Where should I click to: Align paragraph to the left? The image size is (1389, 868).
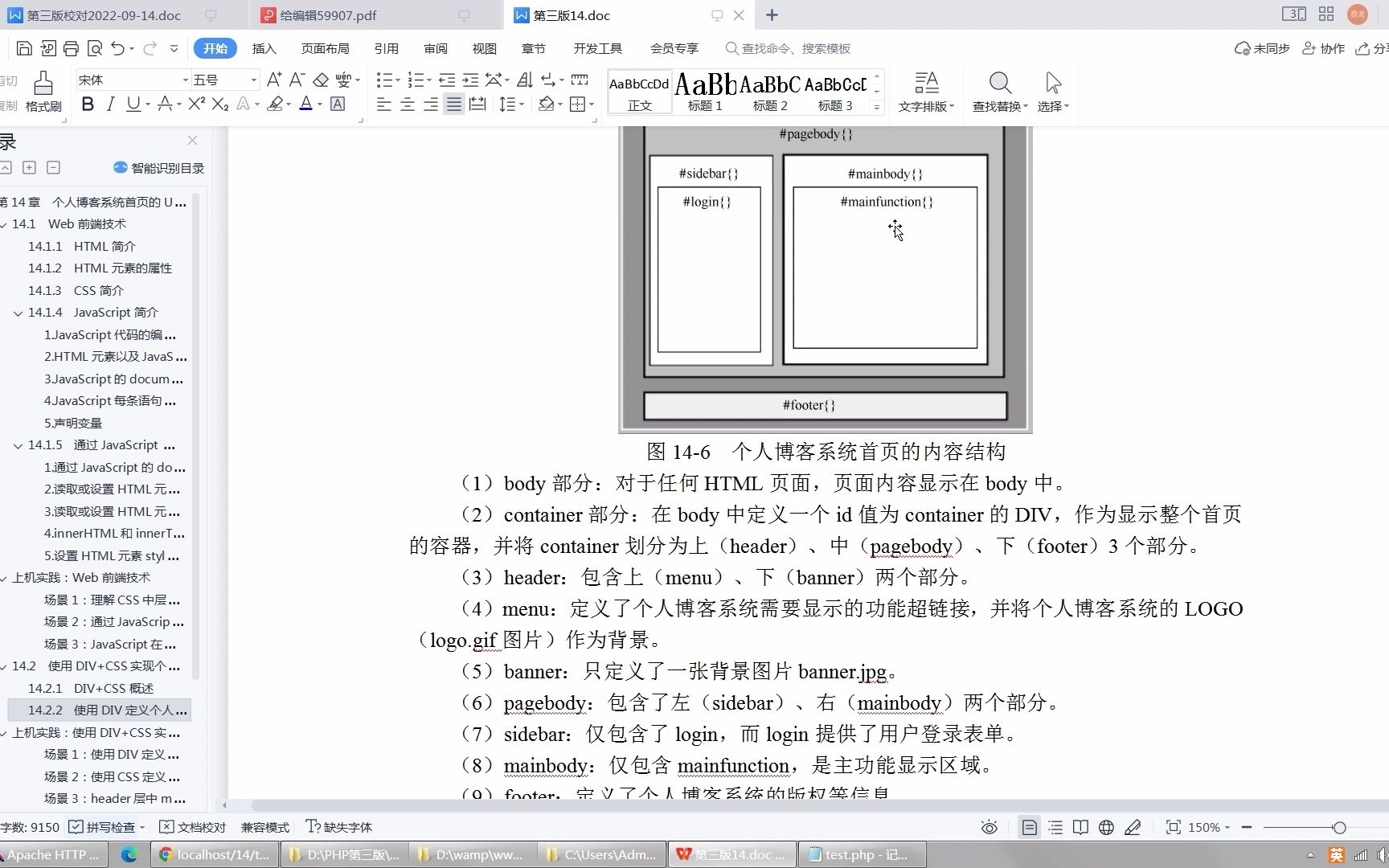coord(384,104)
